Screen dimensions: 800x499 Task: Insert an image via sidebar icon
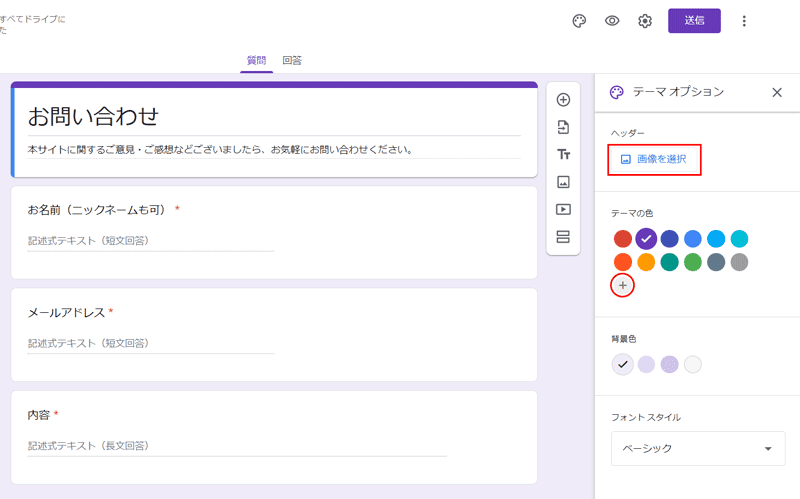(x=563, y=182)
